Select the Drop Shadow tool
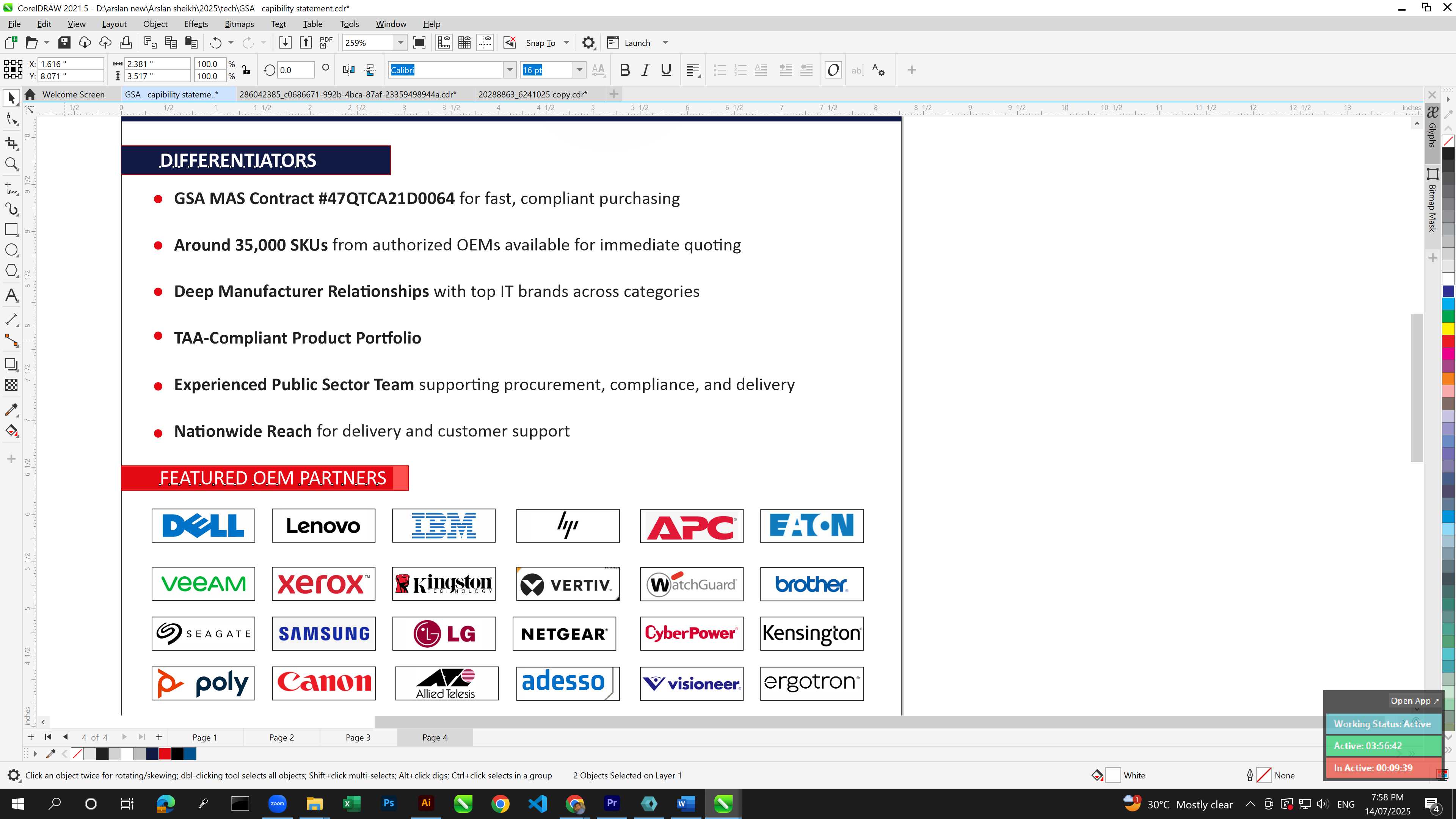 pos(11,364)
